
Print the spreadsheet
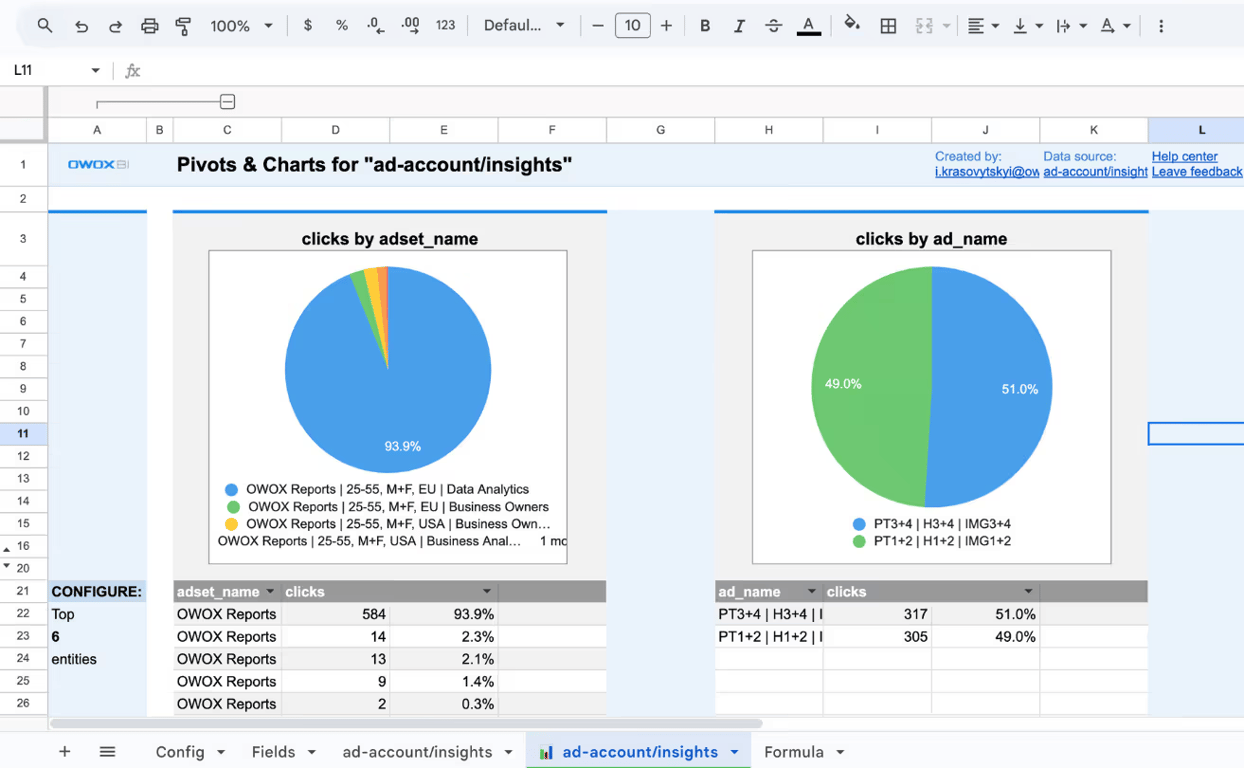coord(149,26)
